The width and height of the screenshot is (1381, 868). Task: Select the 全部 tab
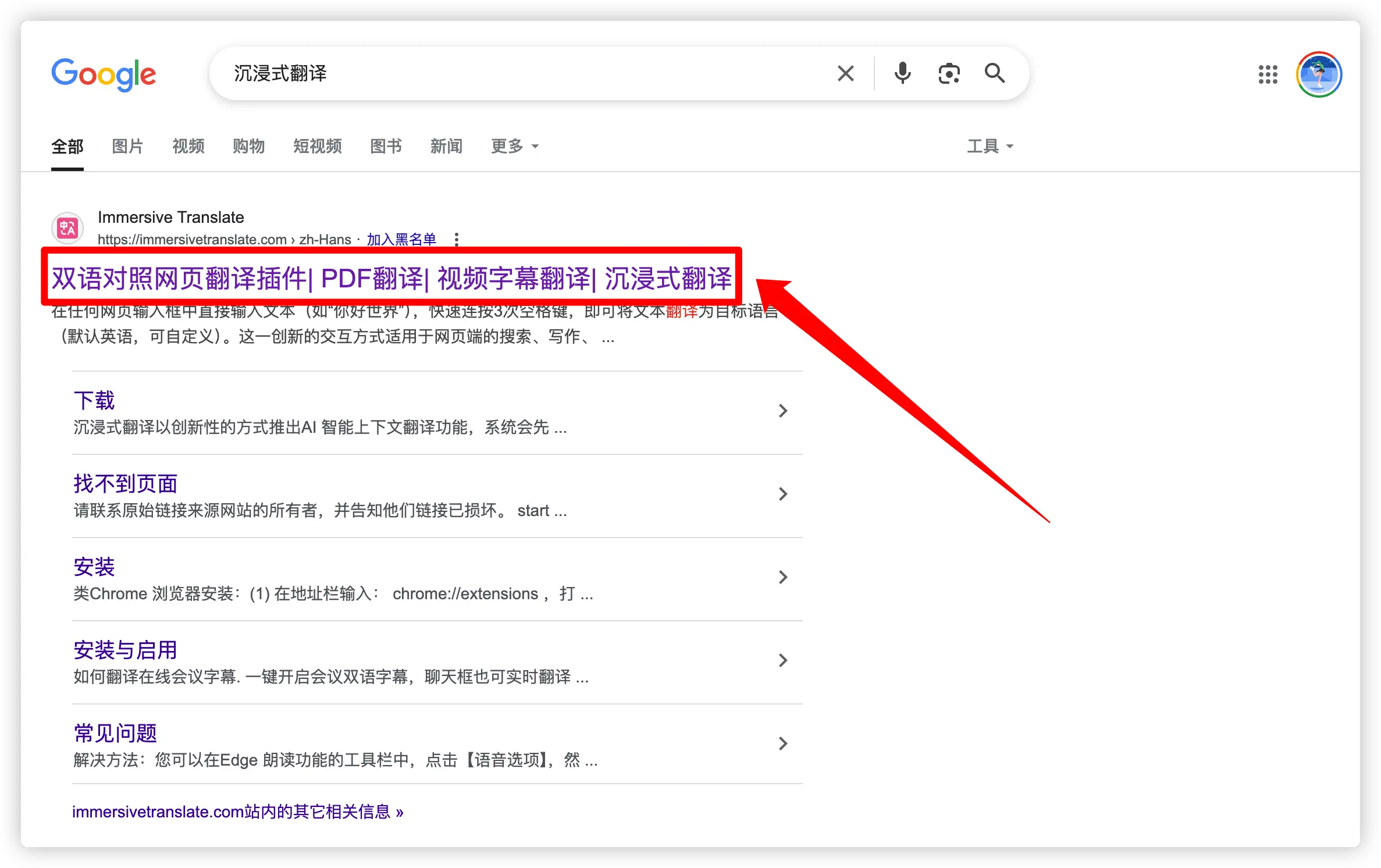point(67,147)
